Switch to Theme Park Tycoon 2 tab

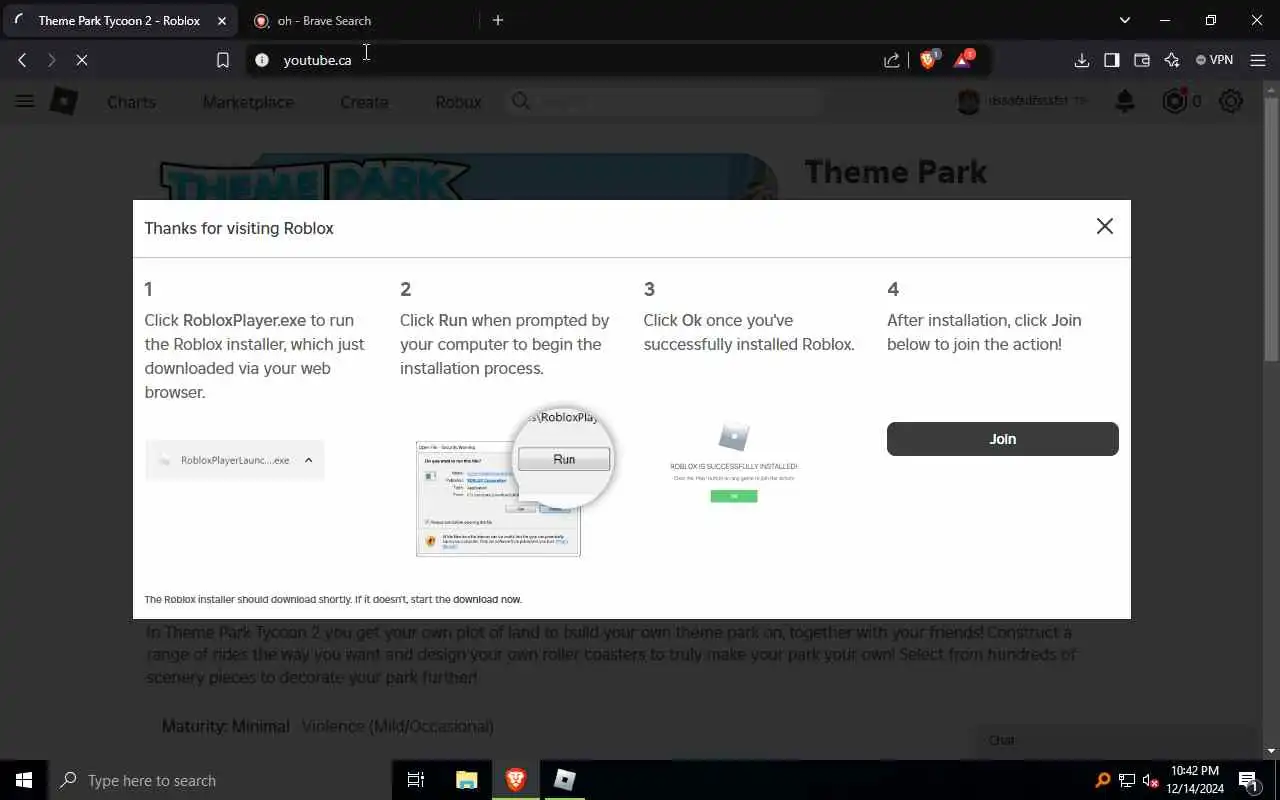[x=119, y=20]
